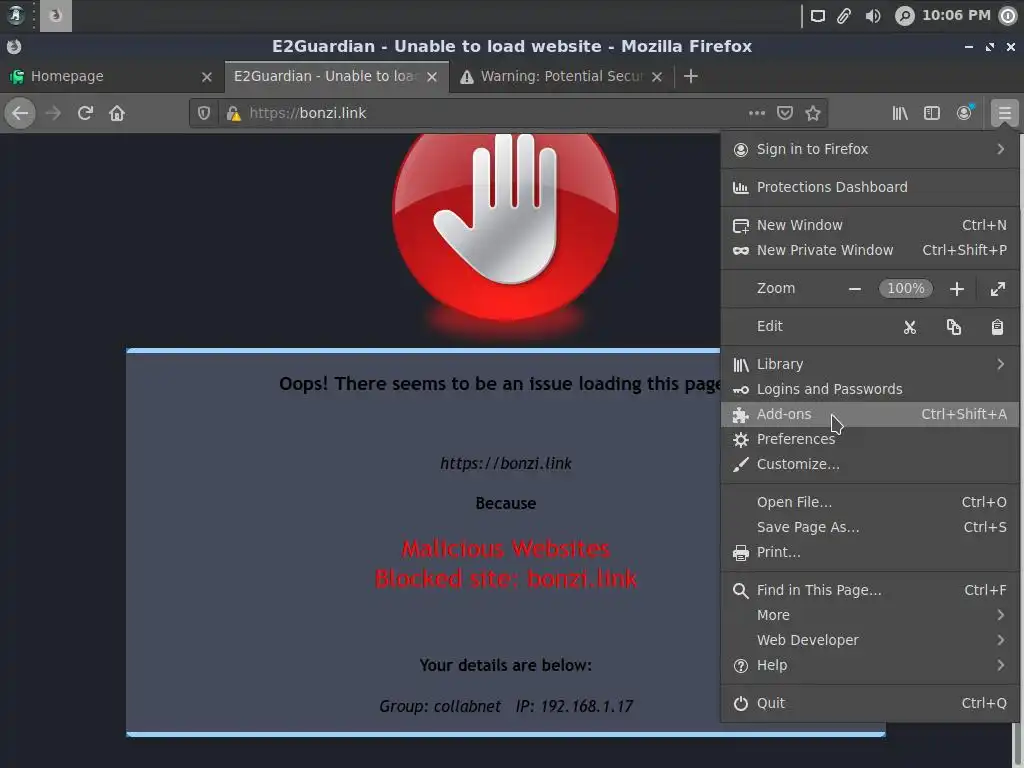Copy using the Edit row copy icon
This screenshot has height=768, width=1024.
tap(953, 327)
